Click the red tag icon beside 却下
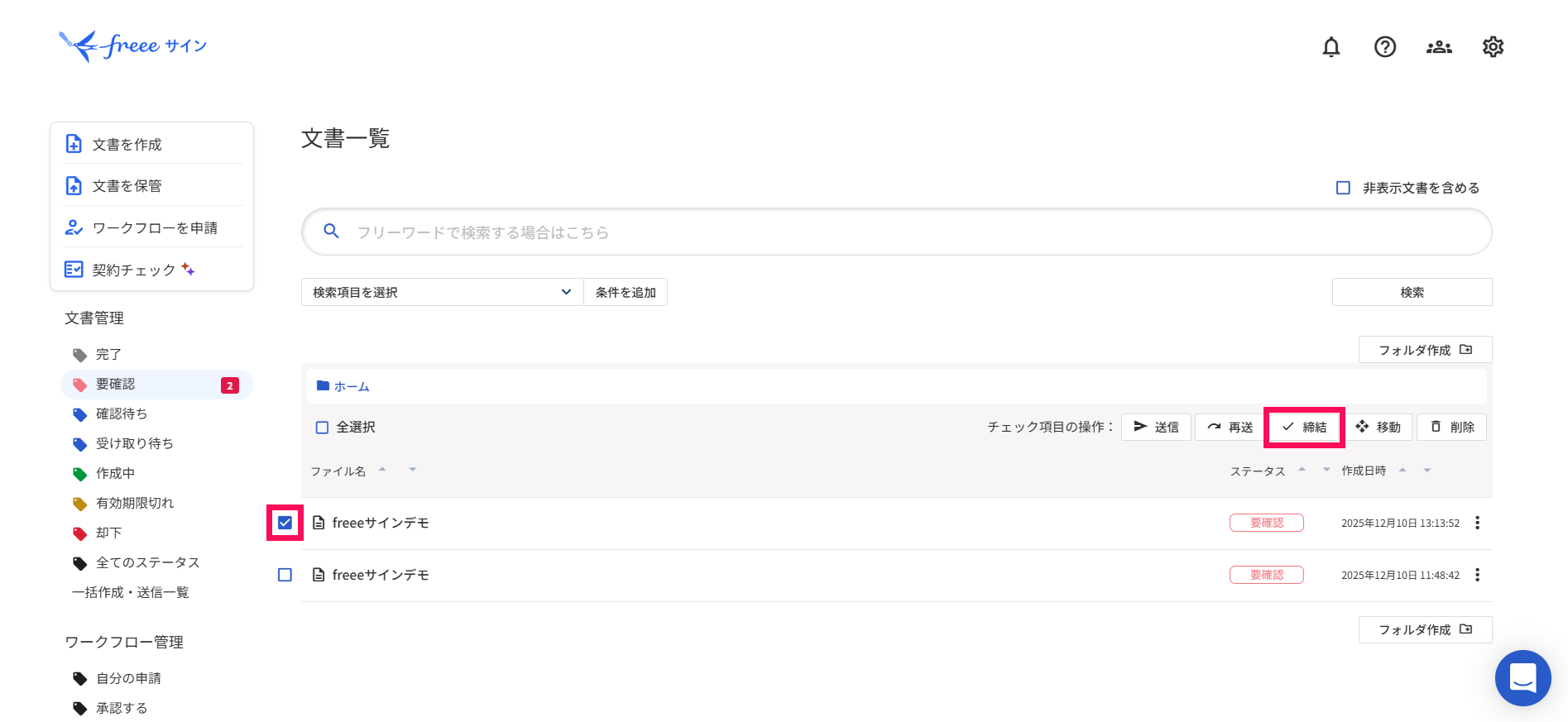The width and height of the screenshot is (1568, 722). coord(79,533)
